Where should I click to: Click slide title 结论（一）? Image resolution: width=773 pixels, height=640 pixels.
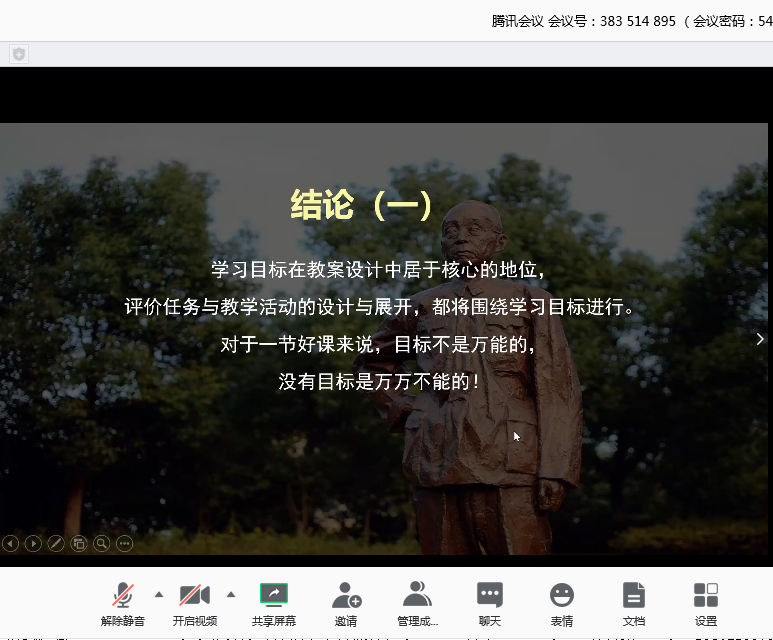click(x=361, y=205)
